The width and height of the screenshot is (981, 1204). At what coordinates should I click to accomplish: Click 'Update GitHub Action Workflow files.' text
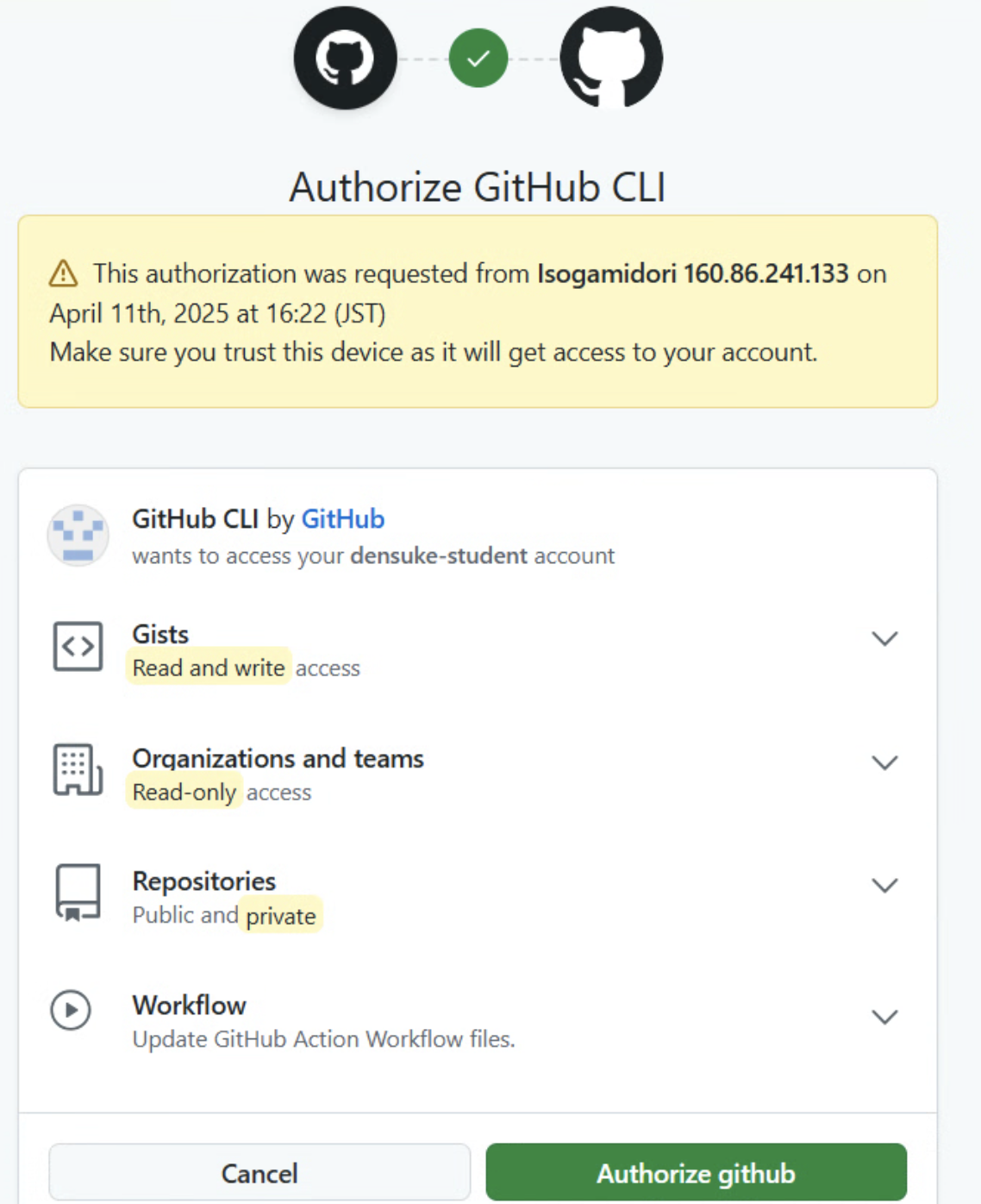click(324, 1039)
